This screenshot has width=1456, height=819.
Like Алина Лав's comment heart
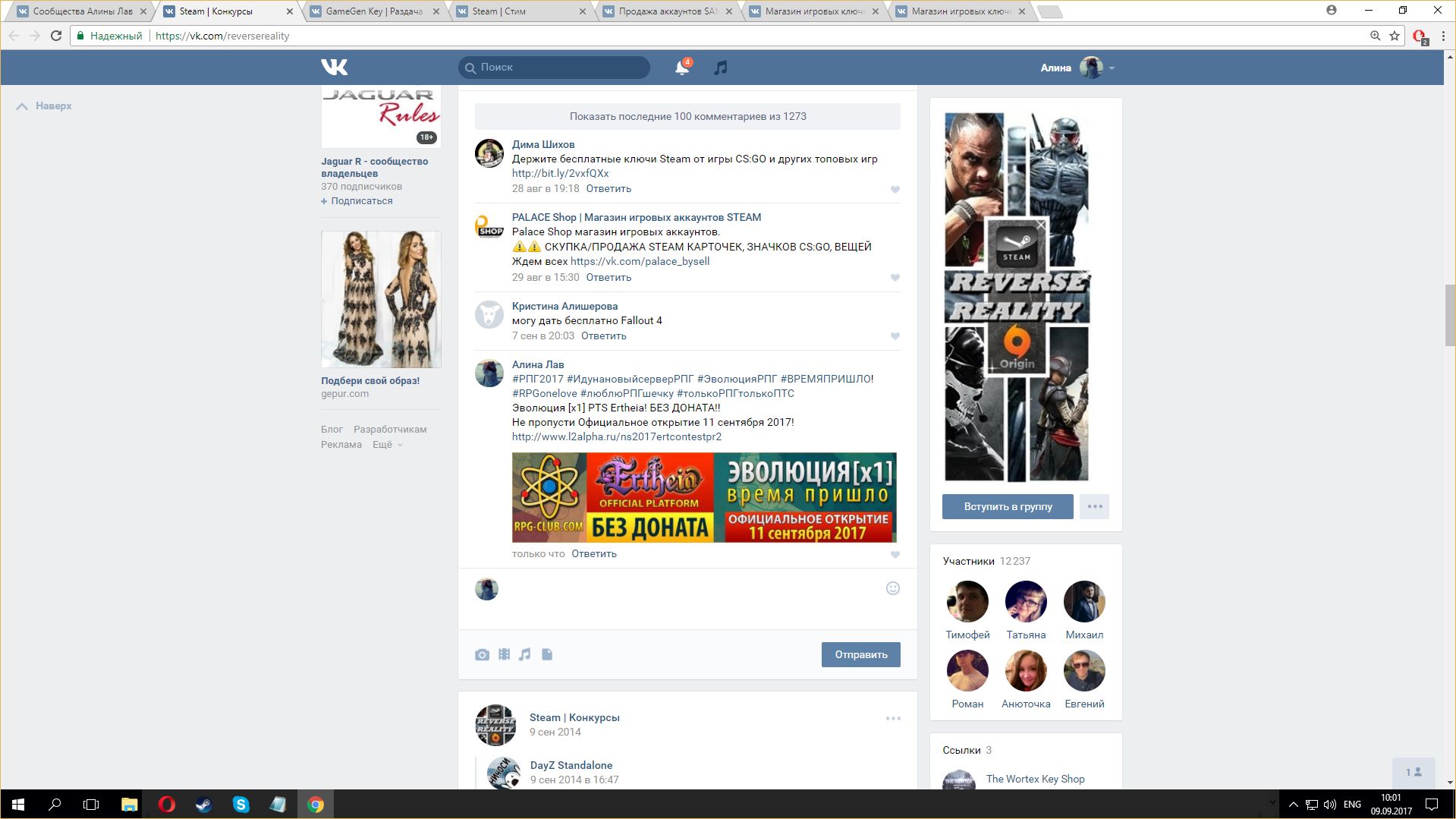(895, 555)
